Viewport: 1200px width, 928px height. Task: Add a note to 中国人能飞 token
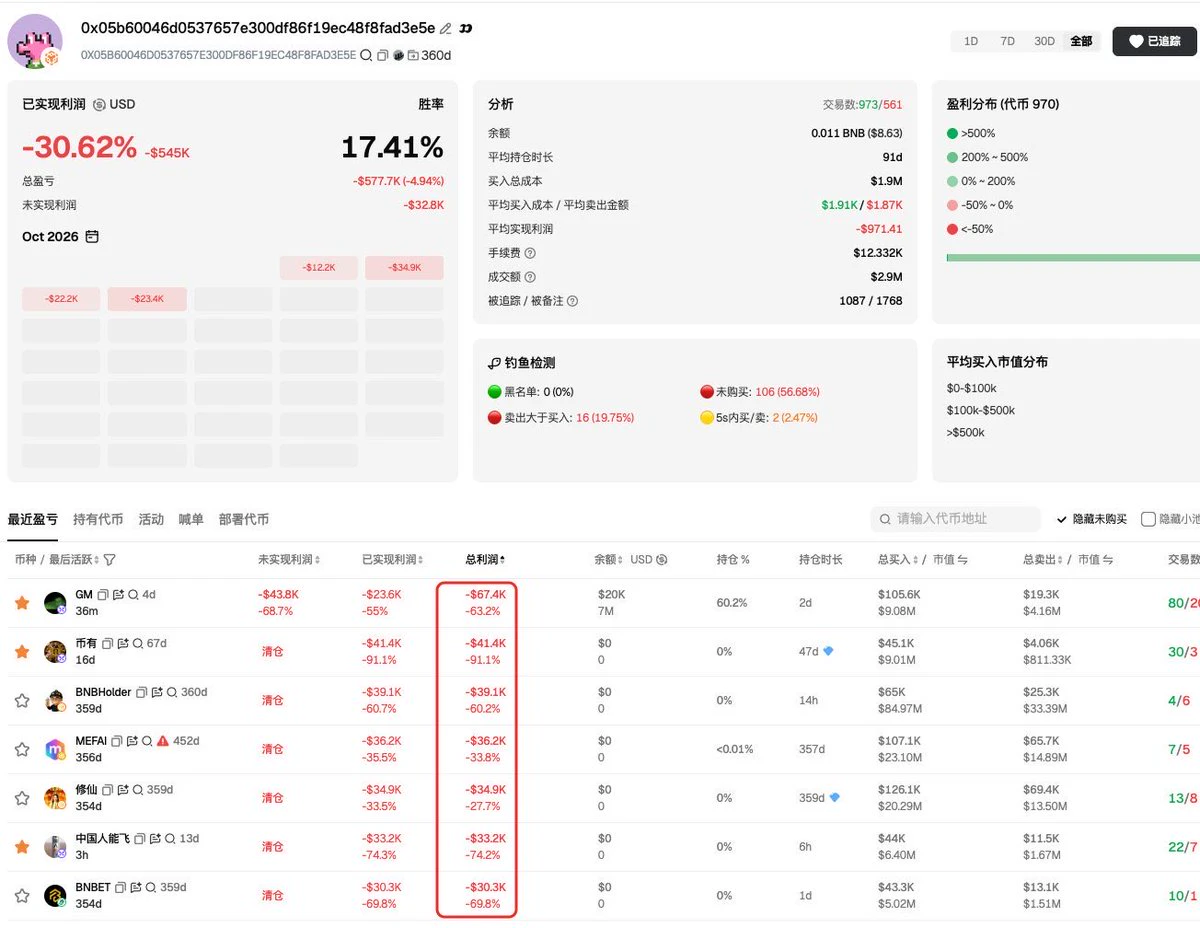[x=155, y=838]
